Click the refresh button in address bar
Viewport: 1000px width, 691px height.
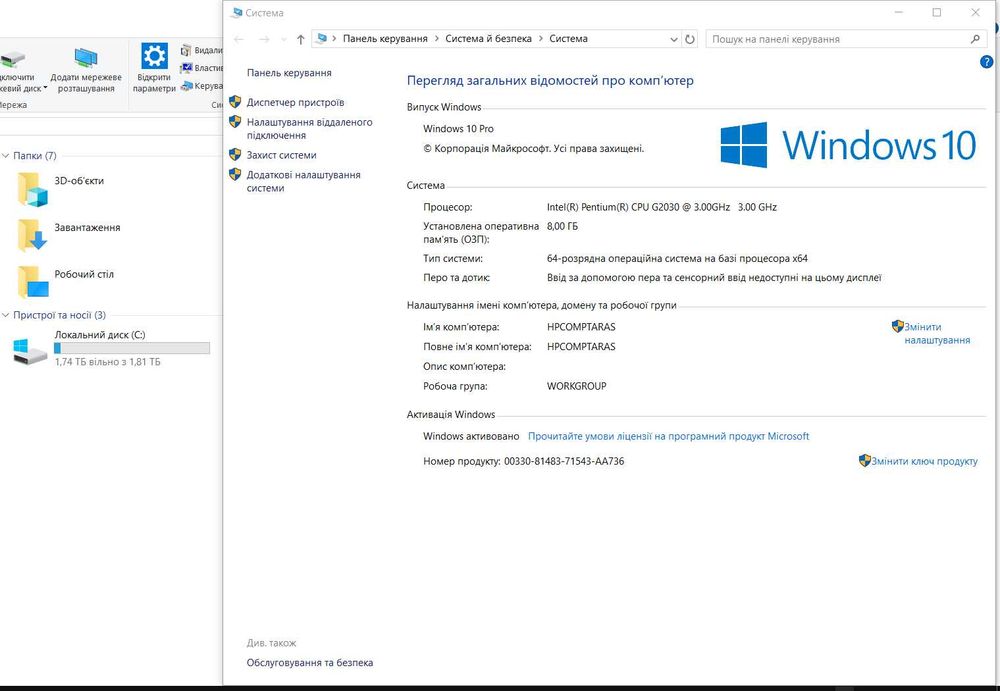689,39
